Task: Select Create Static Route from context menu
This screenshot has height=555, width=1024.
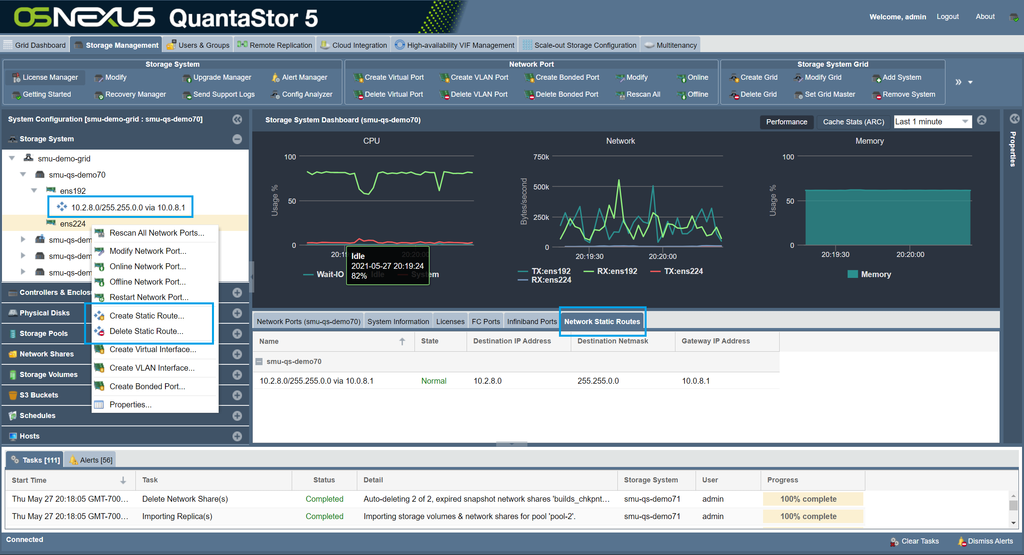Action: click(146, 316)
